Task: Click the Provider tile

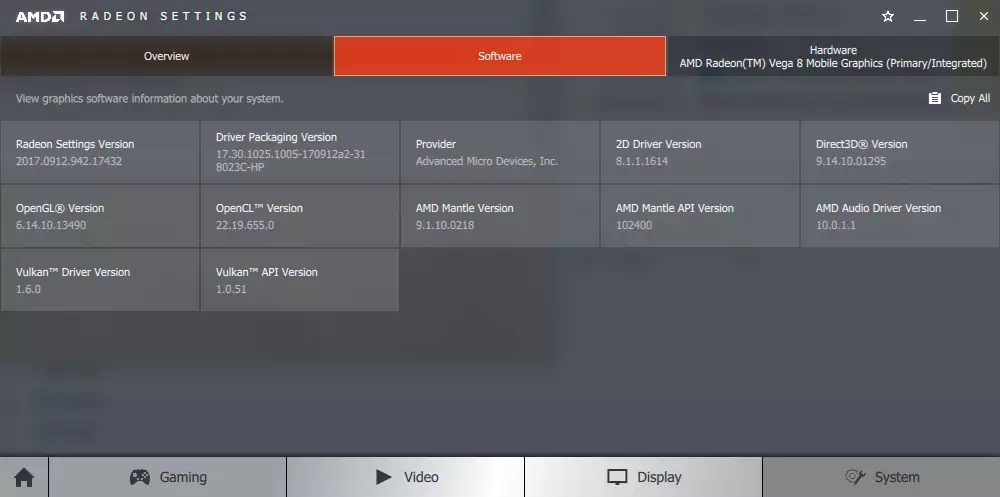Action: (x=500, y=152)
